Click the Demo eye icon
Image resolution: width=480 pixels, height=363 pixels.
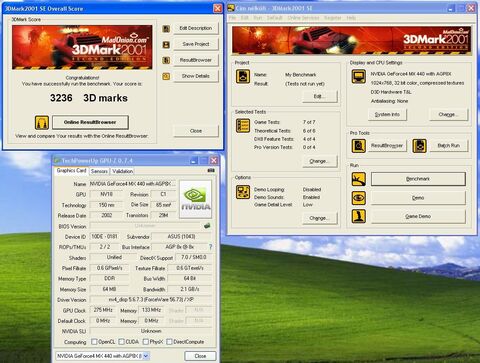(359, 198)
